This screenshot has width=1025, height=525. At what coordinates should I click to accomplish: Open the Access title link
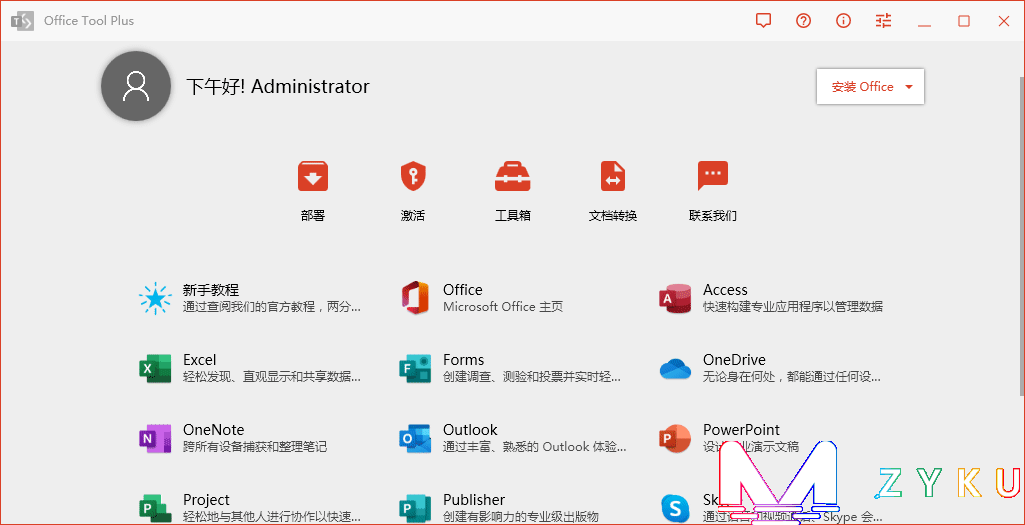(725, 290)
